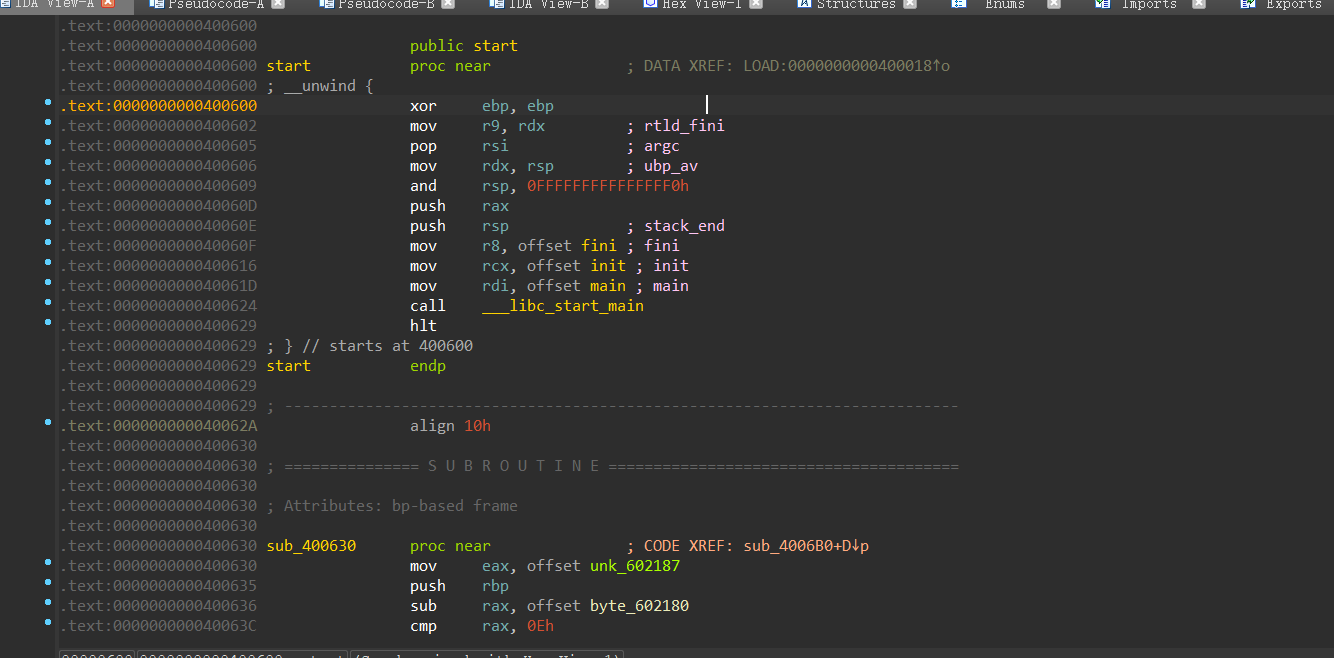Select the 0FFFFFFFFFFFFFFF0h operand value
This screenshot has height=658, width=1334.
point(608,186)
